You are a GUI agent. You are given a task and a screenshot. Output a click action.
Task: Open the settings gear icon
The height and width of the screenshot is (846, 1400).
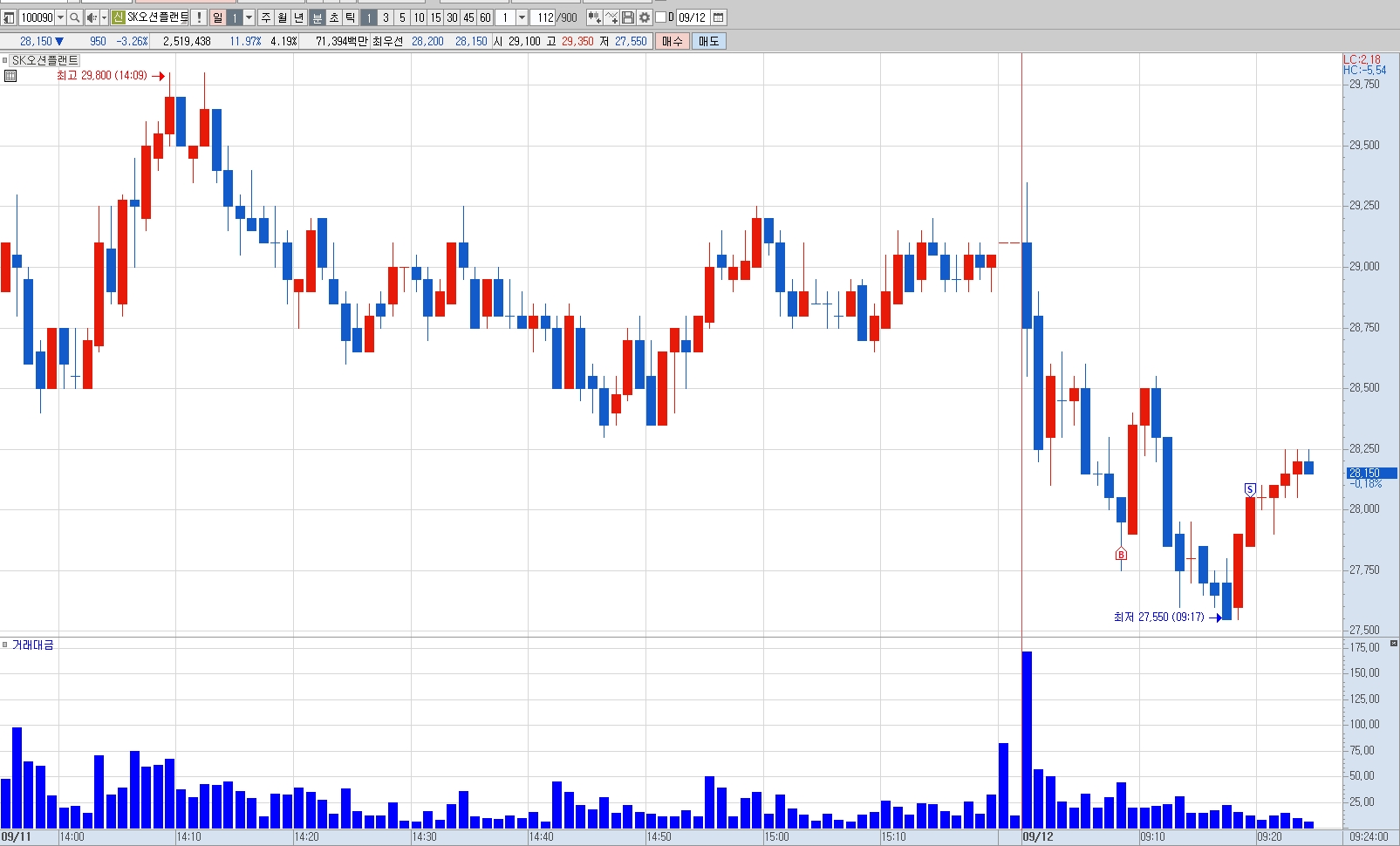click(645, 17)
